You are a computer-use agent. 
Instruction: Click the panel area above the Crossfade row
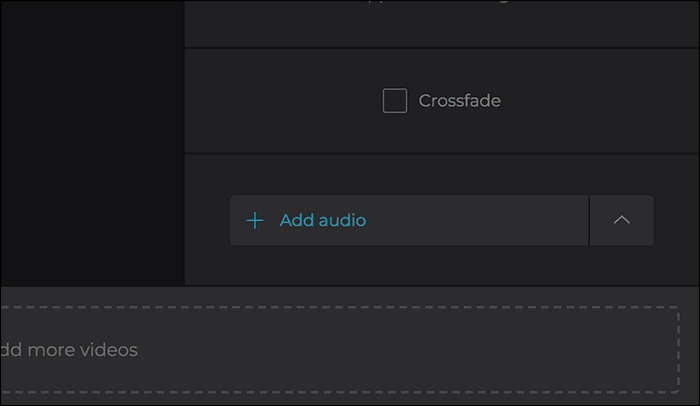440,24
